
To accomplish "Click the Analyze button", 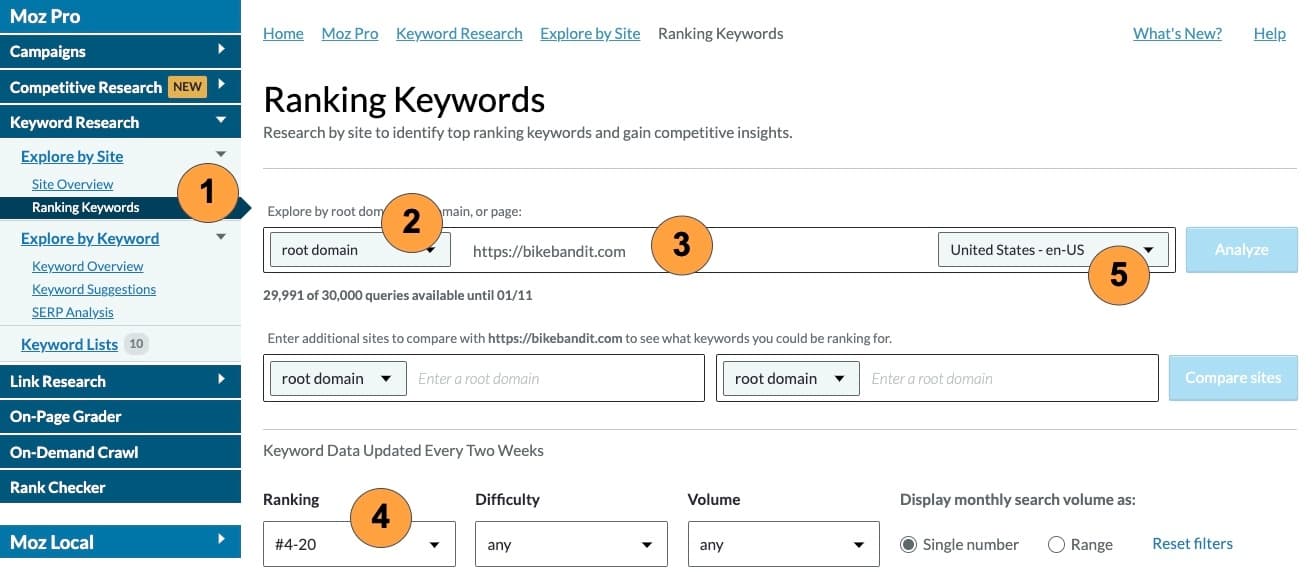I will [x=1241, y=250].
